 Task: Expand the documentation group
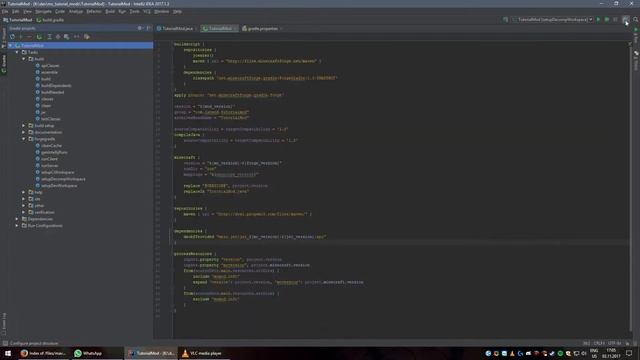tap(24, 132)
